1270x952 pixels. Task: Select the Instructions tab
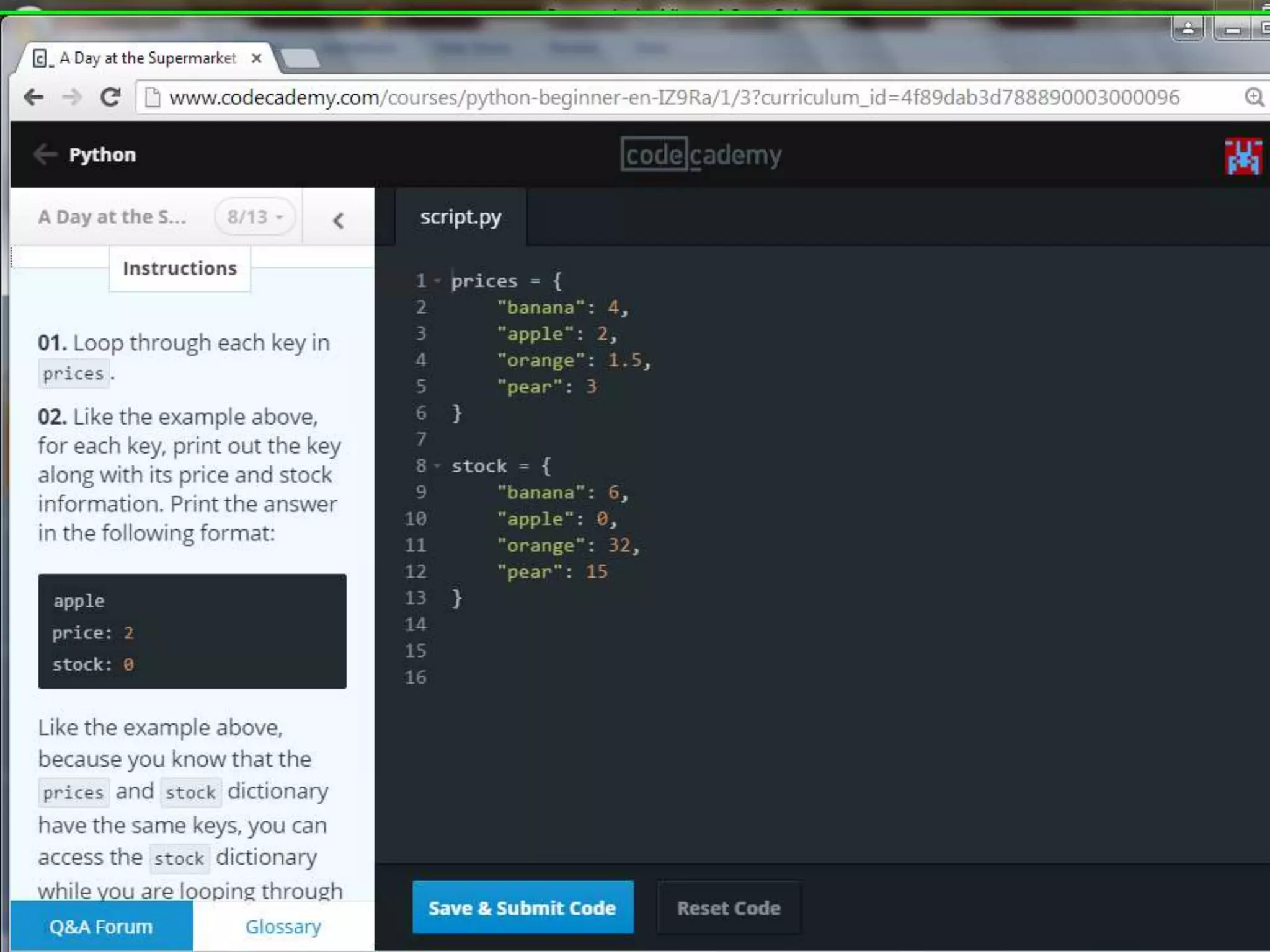(180, 268)
